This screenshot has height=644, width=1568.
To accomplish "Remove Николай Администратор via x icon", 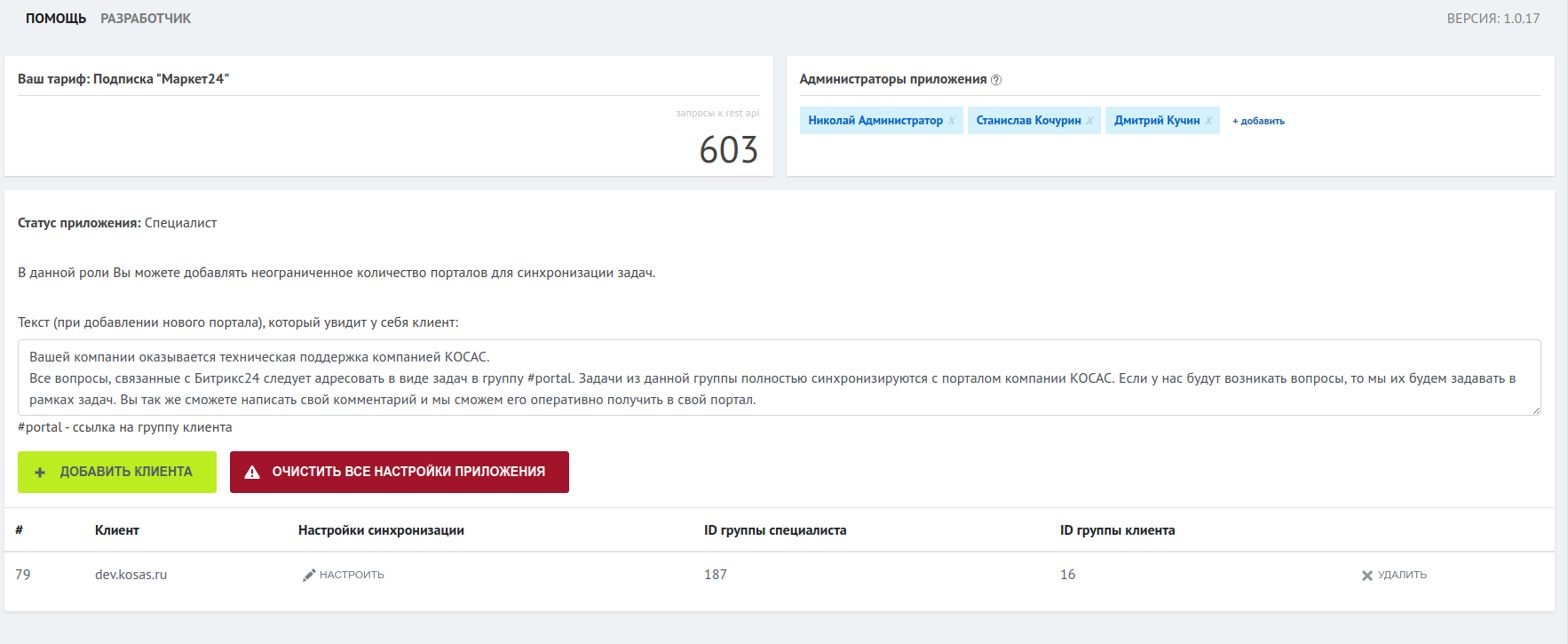I will [952, 121].
